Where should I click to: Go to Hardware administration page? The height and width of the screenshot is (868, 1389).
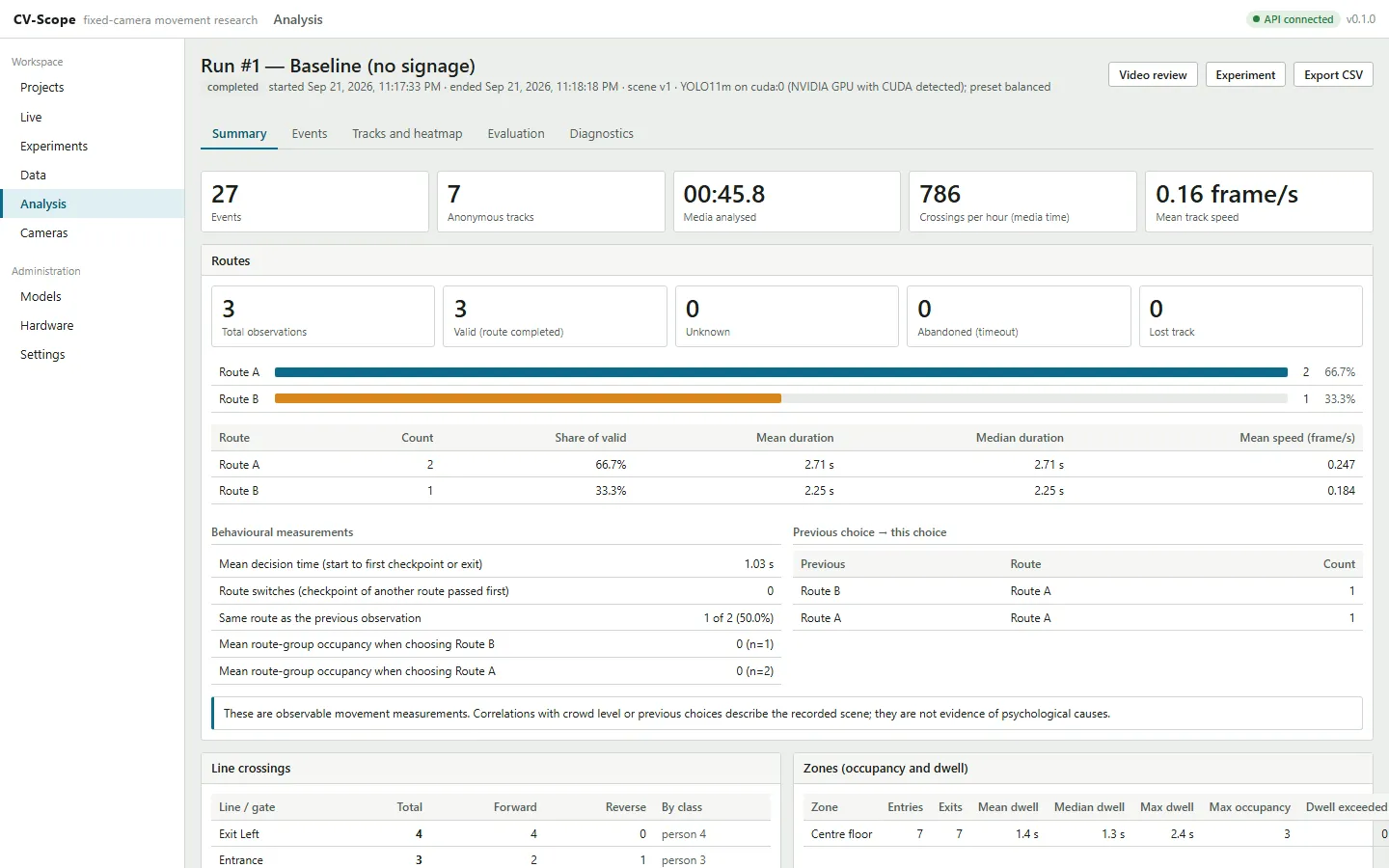(x=92, y=326)
